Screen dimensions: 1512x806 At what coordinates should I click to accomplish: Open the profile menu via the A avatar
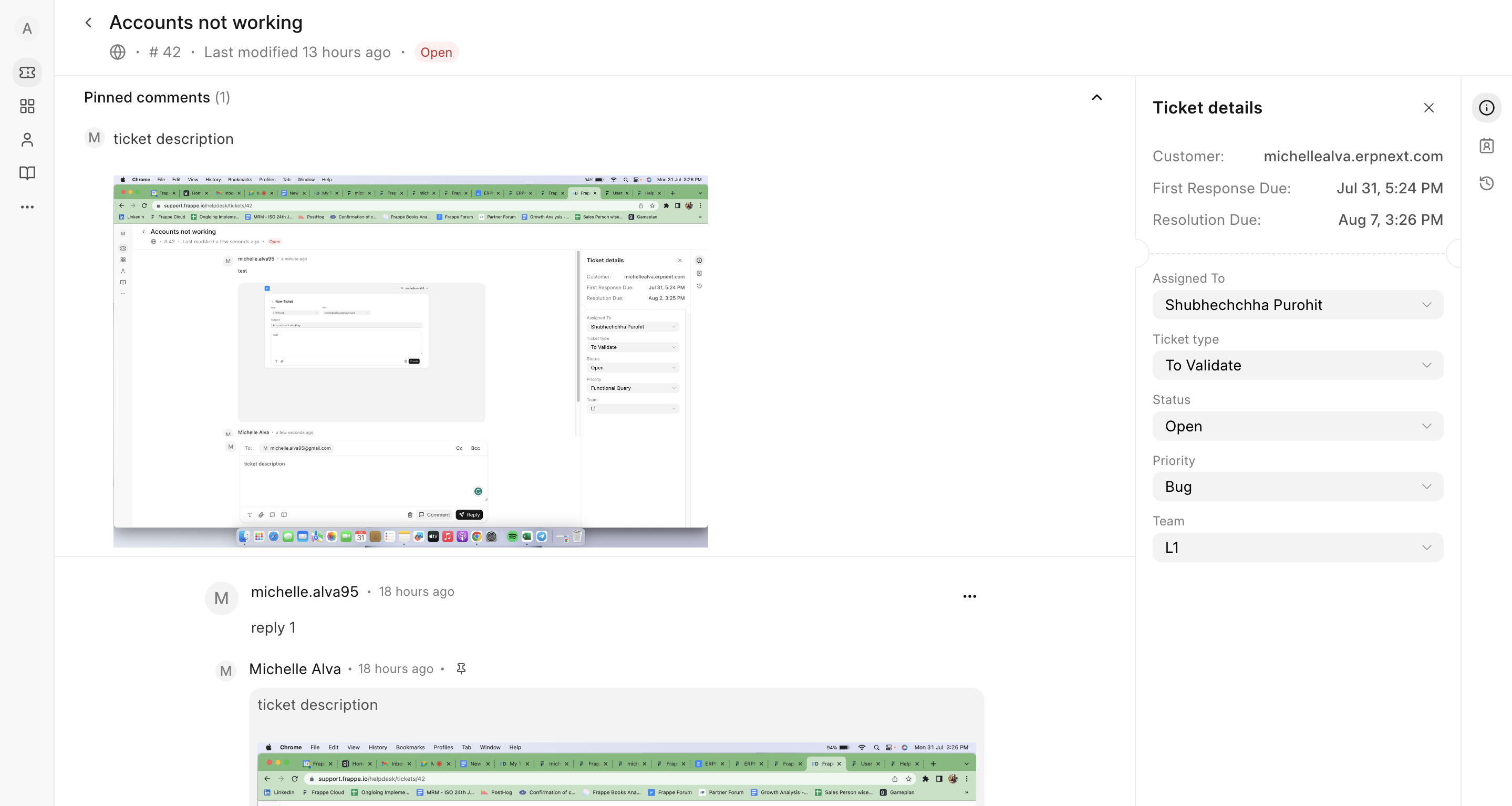click(28, 28)
